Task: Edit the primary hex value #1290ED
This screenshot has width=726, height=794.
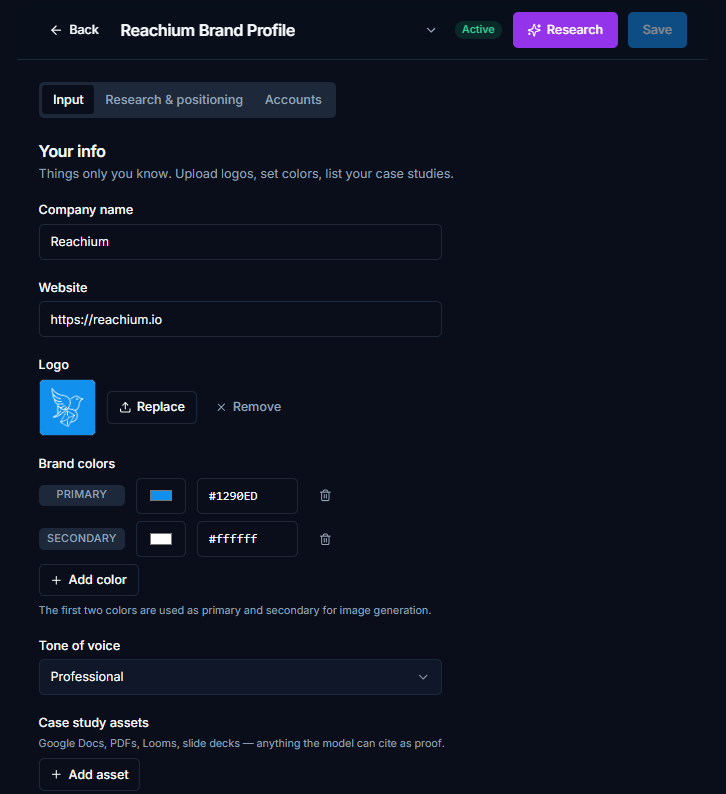Action: point(247,496)
